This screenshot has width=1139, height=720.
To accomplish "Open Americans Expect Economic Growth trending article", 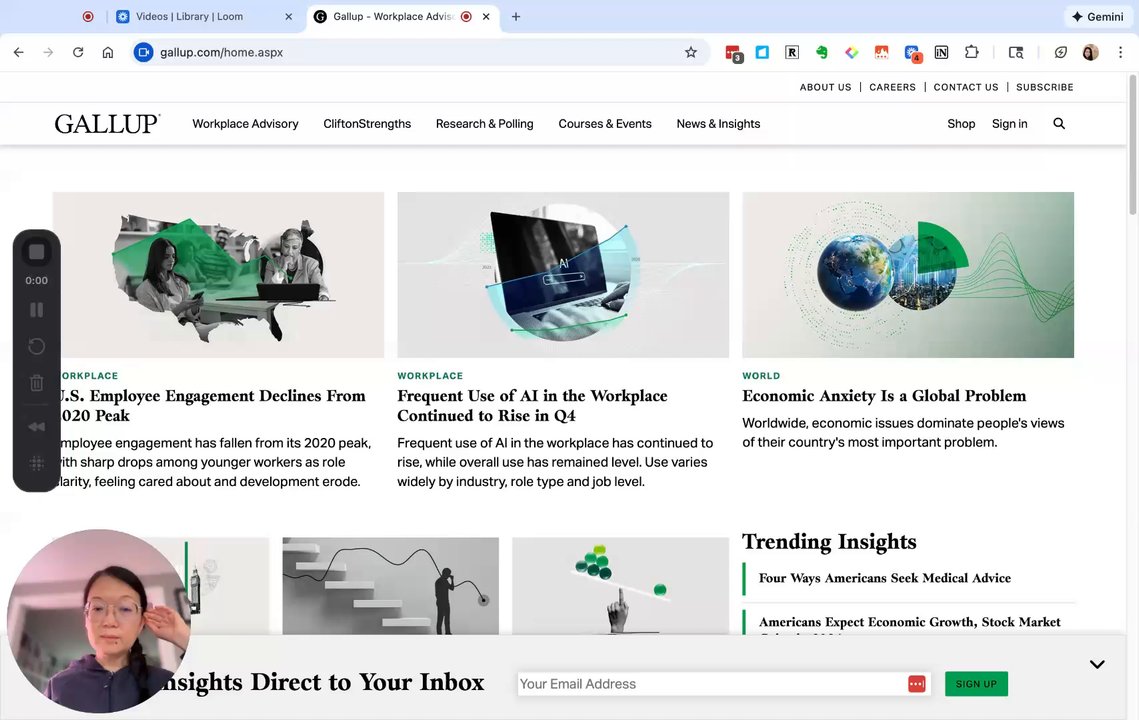I will (909, 624).
